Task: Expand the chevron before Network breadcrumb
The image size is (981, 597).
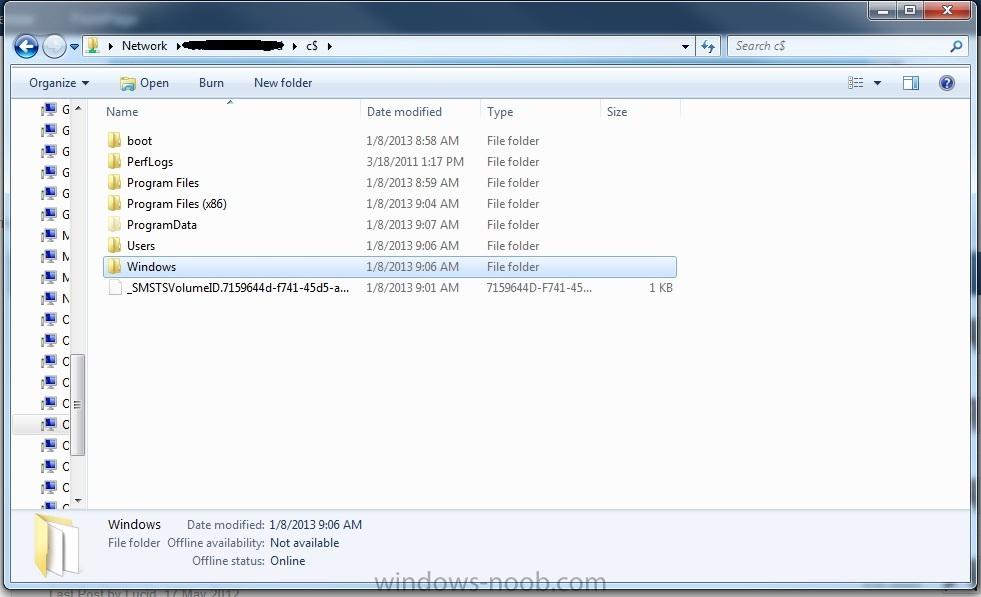Action: [x=111, y=46]
